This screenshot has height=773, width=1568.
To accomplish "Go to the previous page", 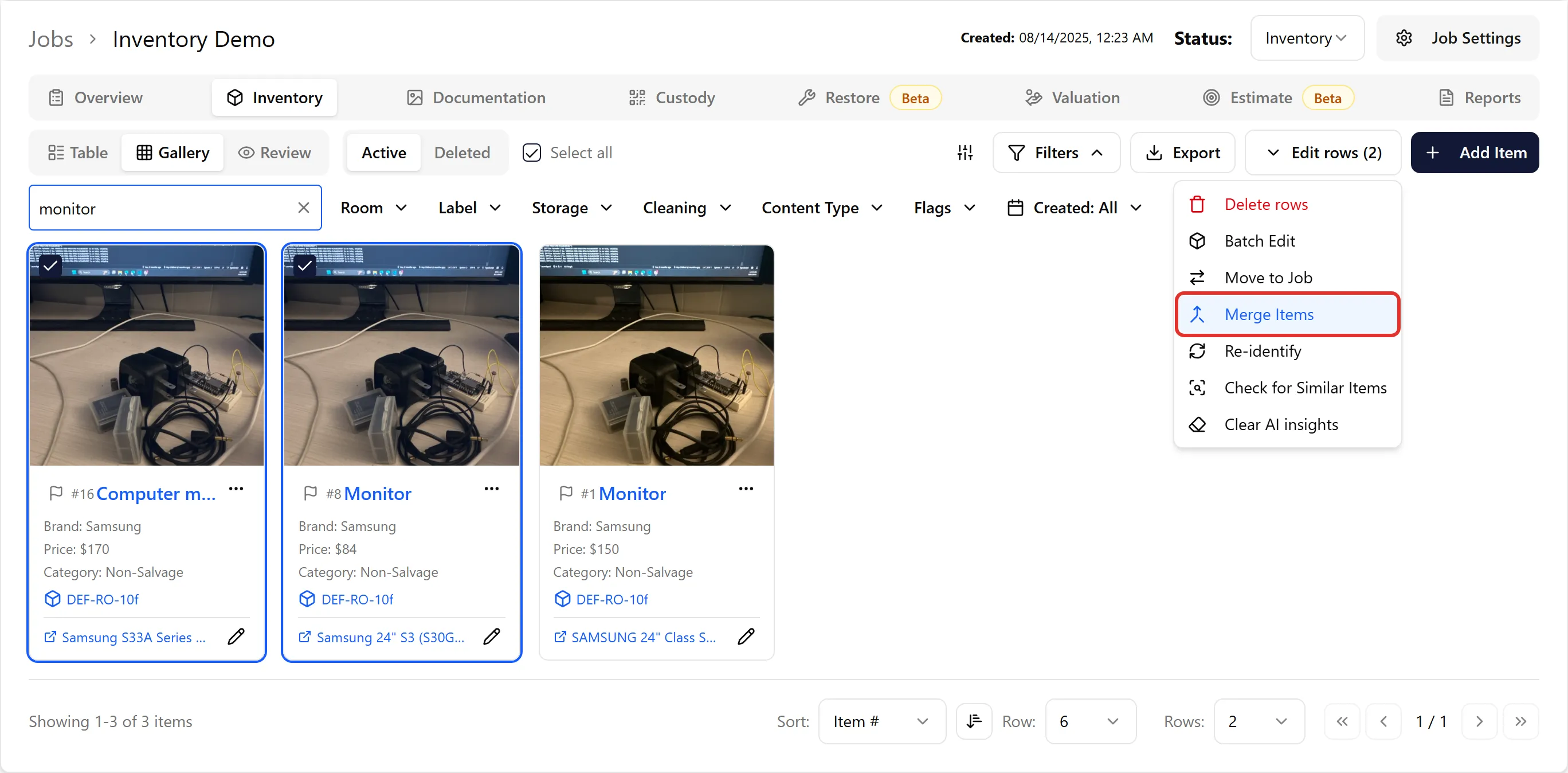I will coord(1383,721).
